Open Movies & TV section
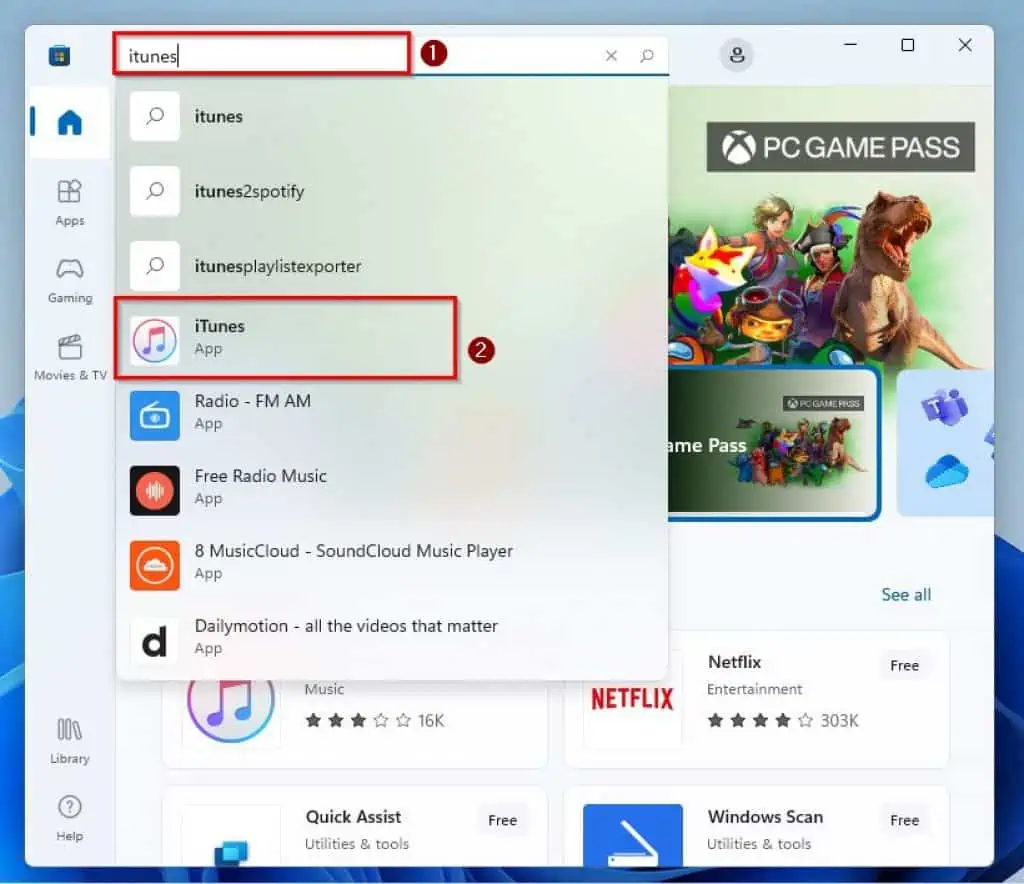 click(69, 357)
